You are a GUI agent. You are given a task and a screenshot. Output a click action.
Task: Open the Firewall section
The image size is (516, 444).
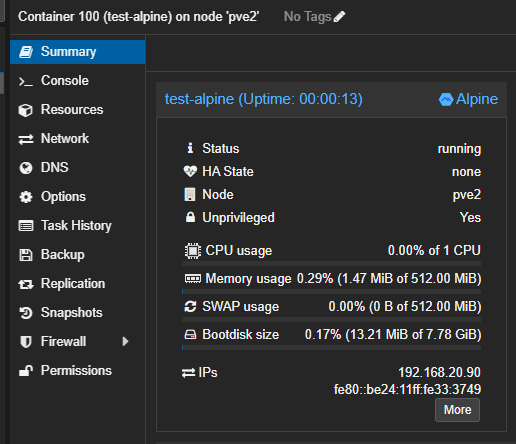pyautogui.click(x=77, y=342)
